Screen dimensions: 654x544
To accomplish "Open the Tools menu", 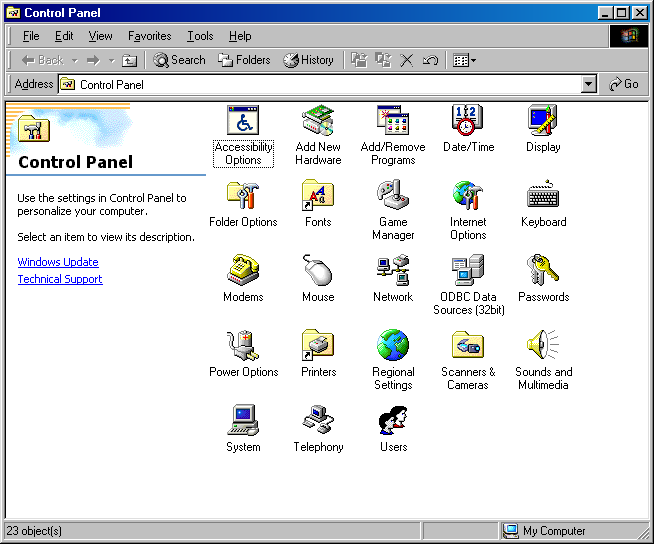I will (200, 36).
